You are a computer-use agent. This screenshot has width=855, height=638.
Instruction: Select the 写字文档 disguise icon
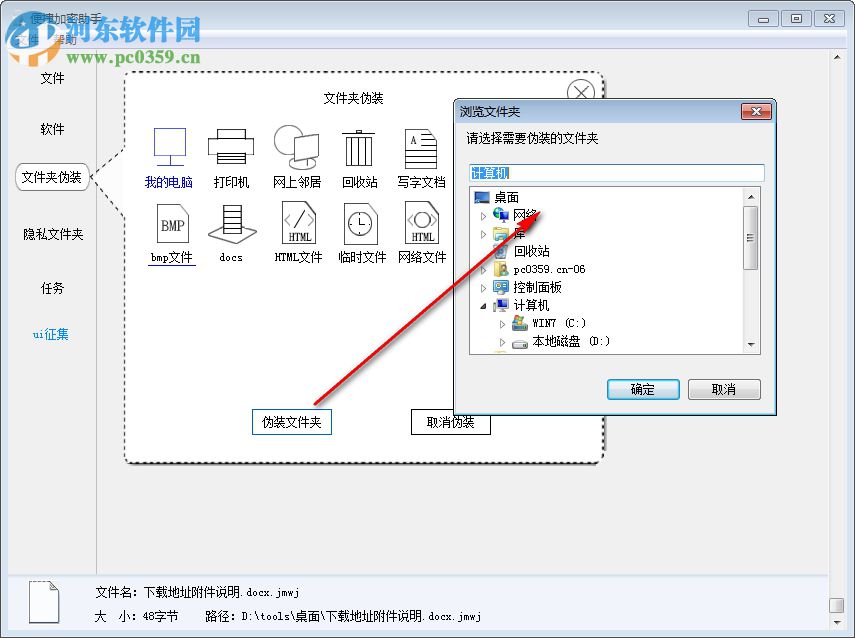(x=420, y=149)
